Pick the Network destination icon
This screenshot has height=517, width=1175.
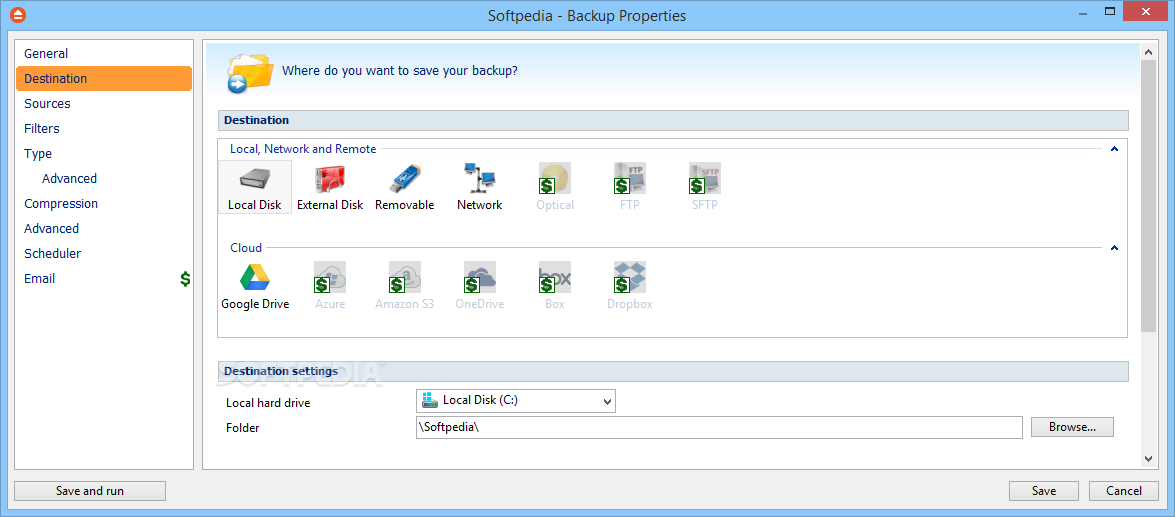(480, 187)
